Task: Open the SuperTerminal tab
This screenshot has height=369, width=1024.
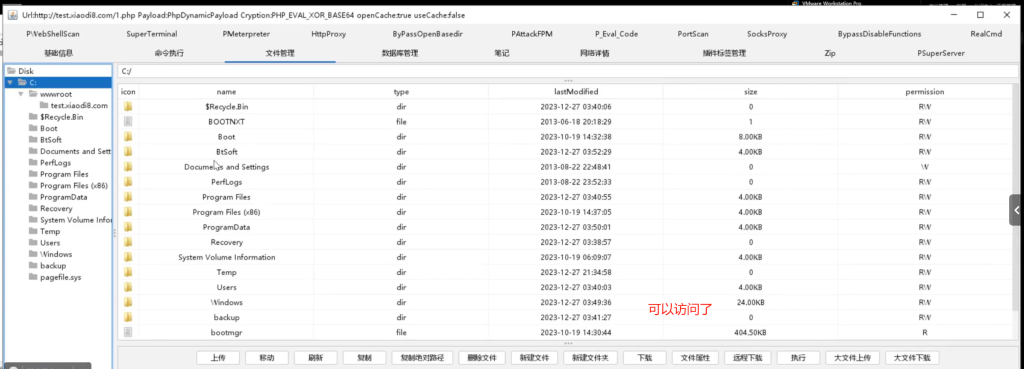Action: click(x=152, y=34)
